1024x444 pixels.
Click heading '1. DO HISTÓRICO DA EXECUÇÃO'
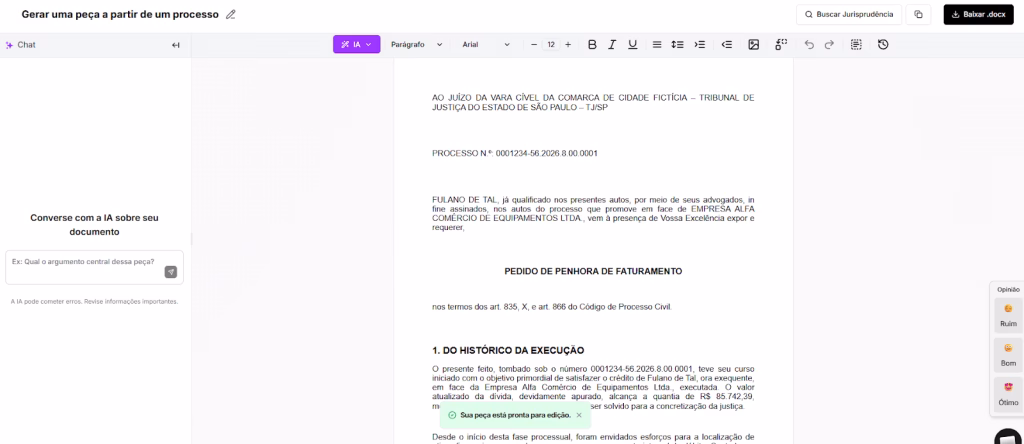(x=508, y=351)
